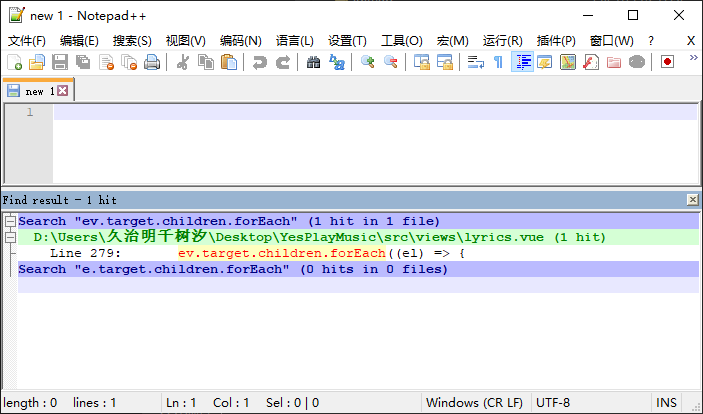Save the document with the Save icon
Screen dimensions: 703x414
pos(60,62)
